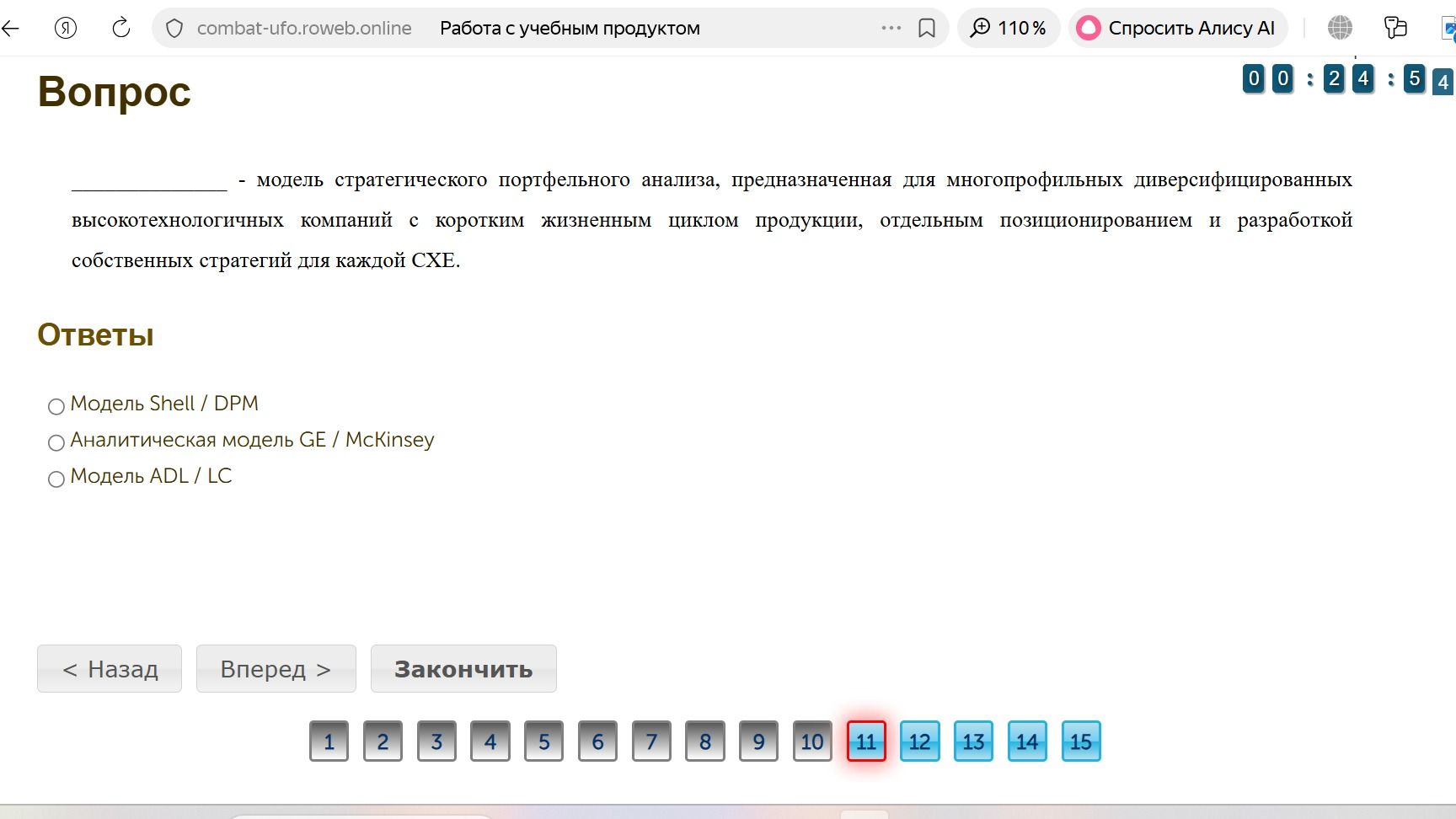View site protection shield info
1456x819 pixels.
click(174, 29)
